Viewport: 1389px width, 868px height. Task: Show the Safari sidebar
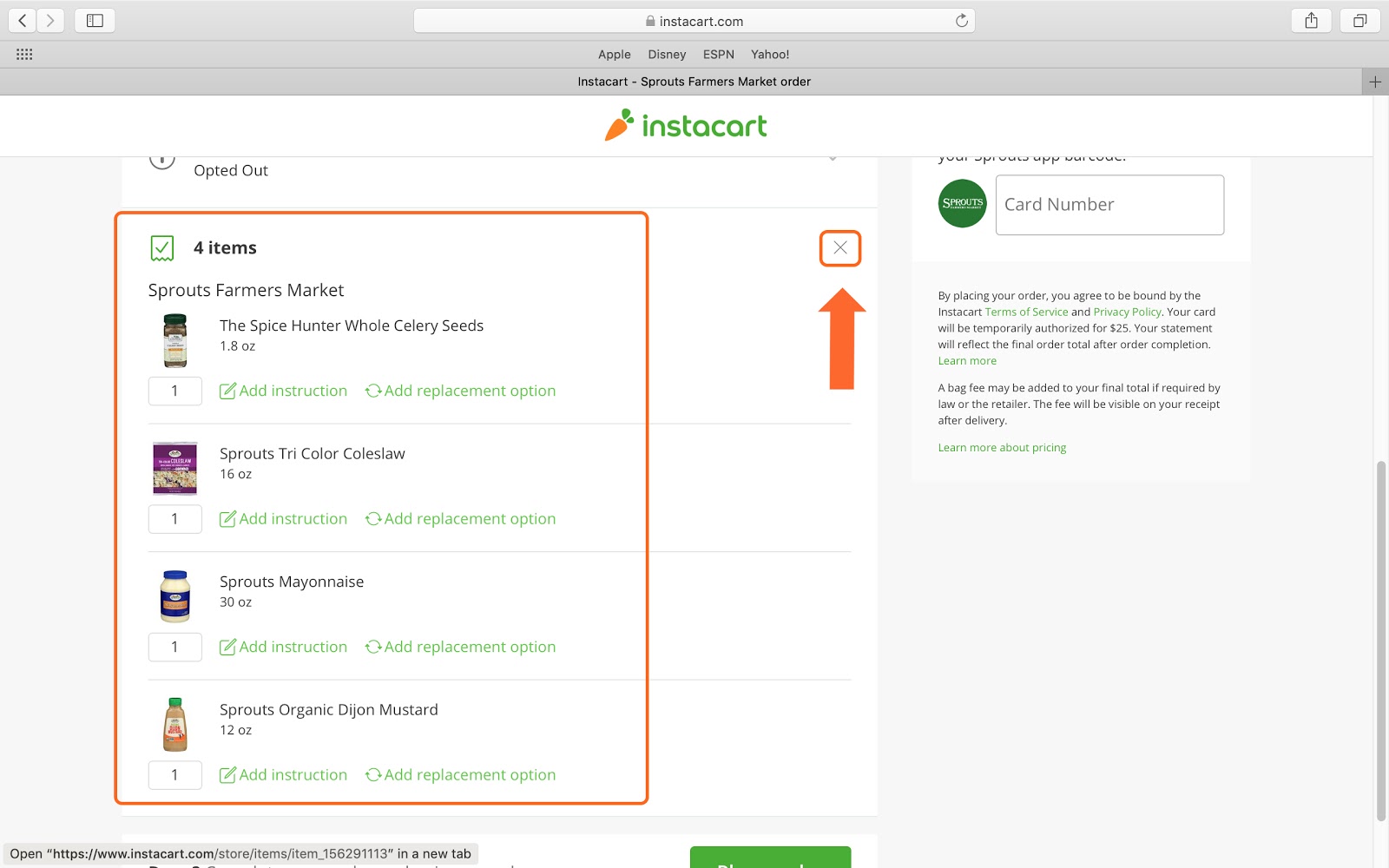(95, 20)
